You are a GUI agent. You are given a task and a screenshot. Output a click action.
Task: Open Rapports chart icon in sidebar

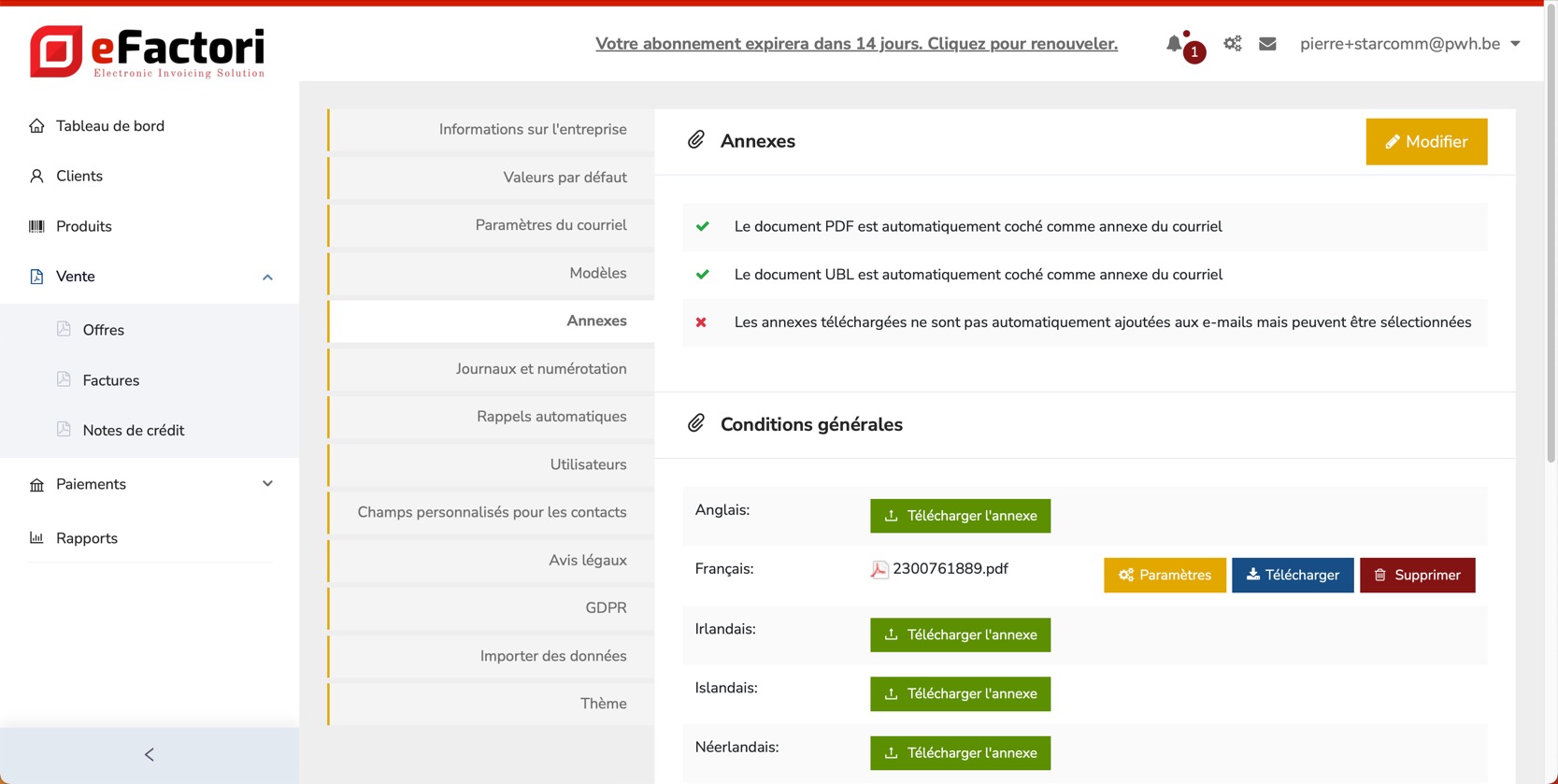point(36,538)
